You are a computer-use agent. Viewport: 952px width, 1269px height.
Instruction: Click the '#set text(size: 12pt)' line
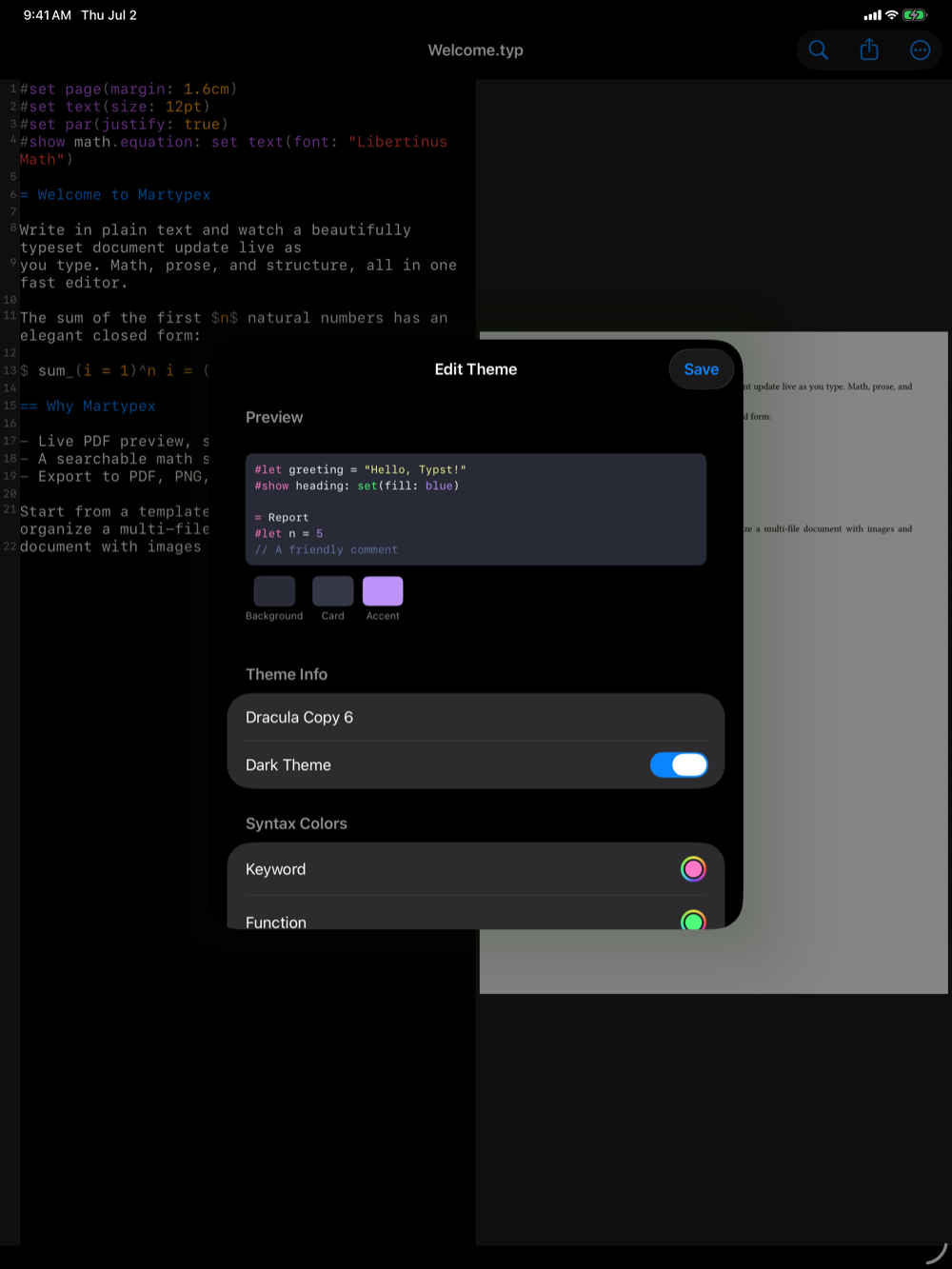point(114,107)
